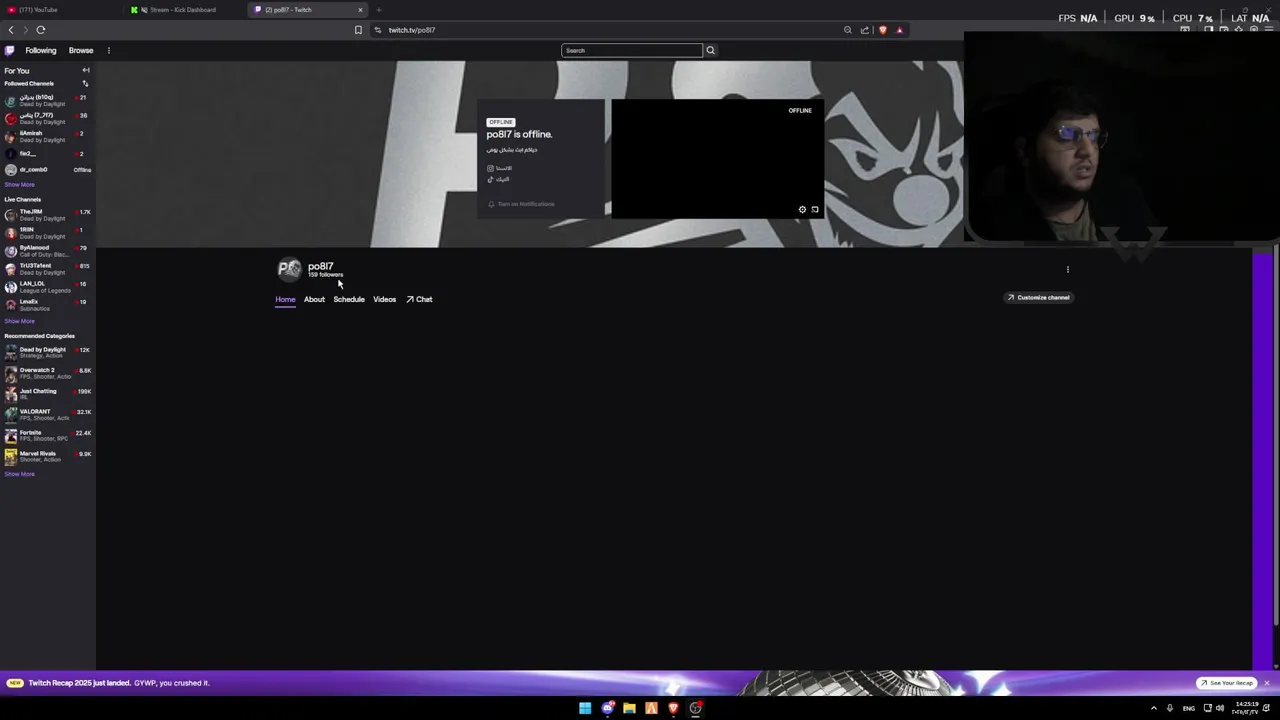Open dr_comb0 offline channel
Screen dimensions: 1280x720
[47, 170]
